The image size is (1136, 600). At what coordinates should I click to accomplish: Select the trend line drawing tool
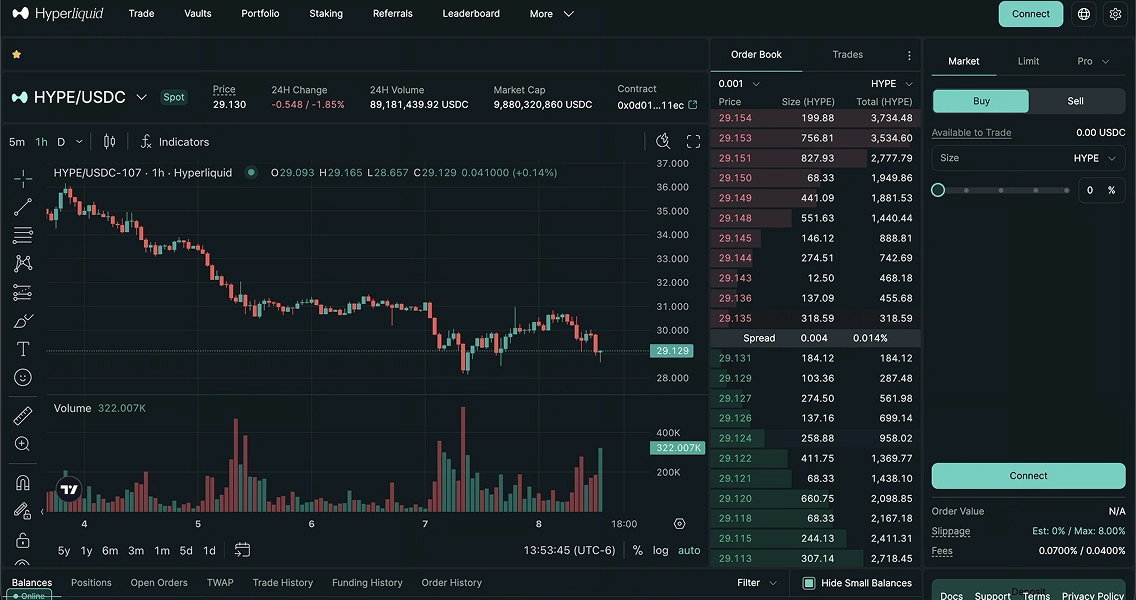click(x=23, y=207)
